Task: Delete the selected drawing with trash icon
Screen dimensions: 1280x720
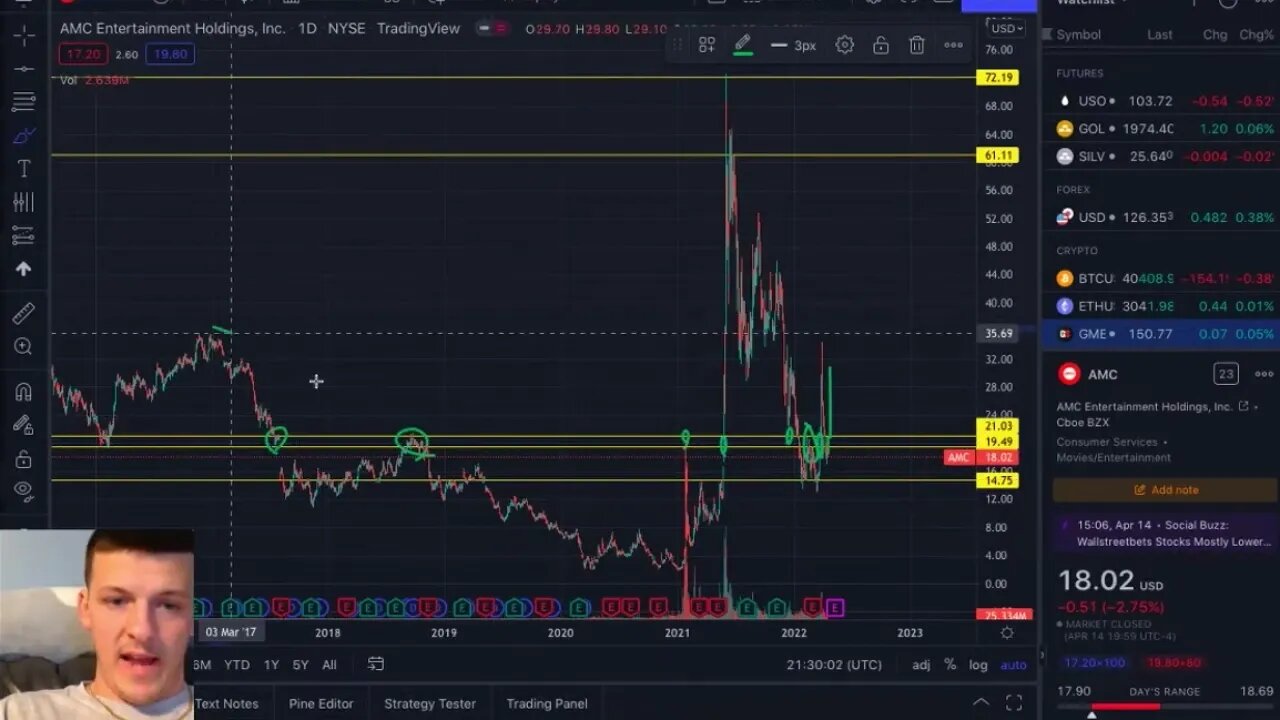Action: click(x=917, y=45)
